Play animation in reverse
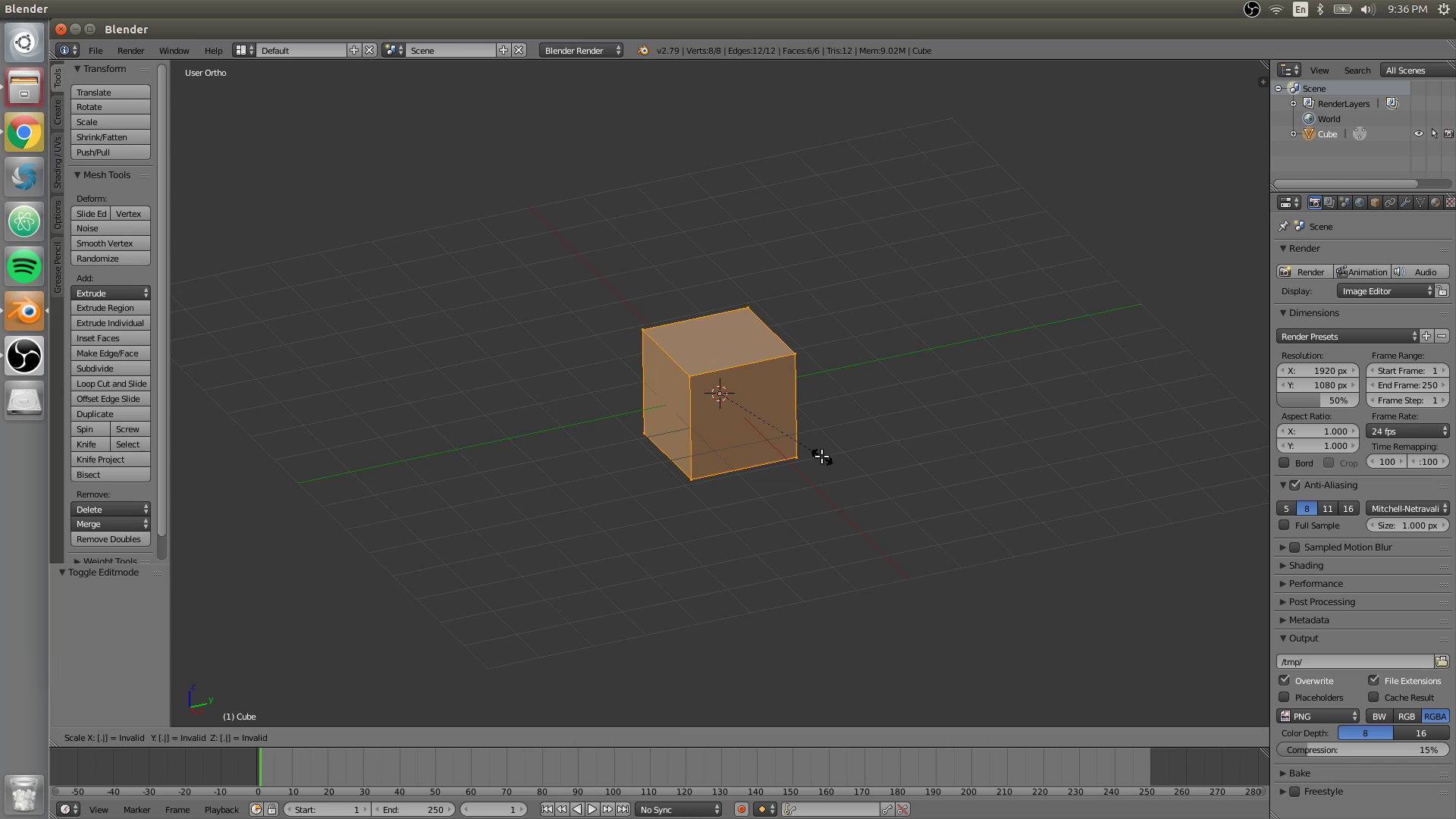This screenshot has height=819, width=1456. tap(577, 809)
